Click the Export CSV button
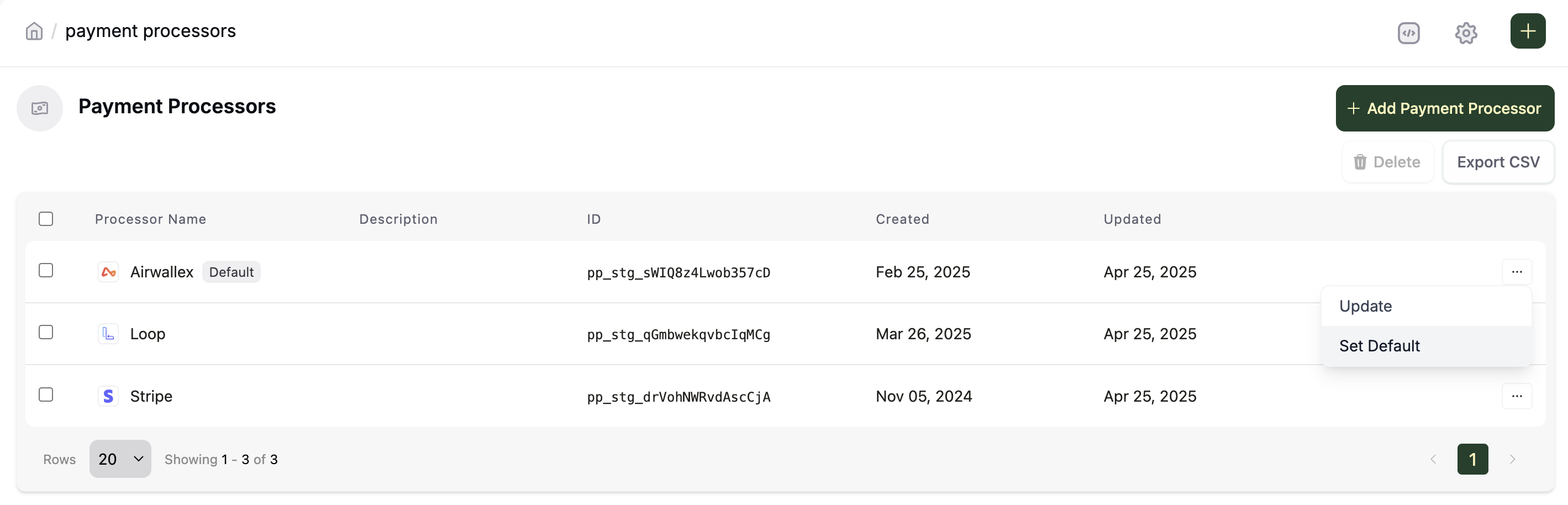The image size is (1568, 505). [1497, 162]
